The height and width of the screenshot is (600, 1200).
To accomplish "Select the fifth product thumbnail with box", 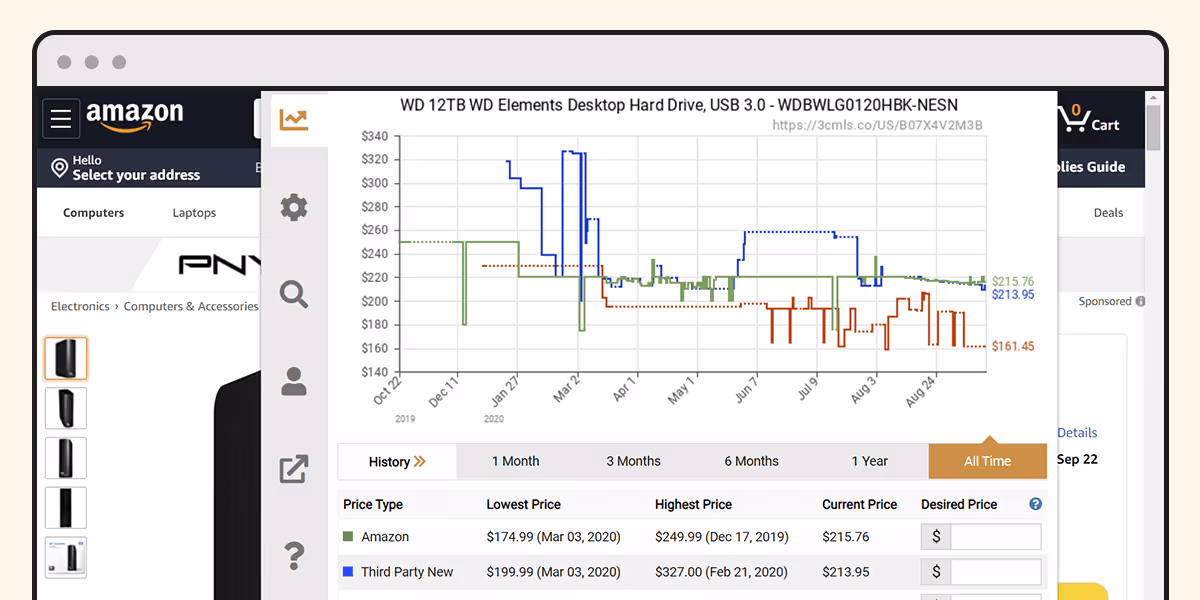I will coord(66,558).
